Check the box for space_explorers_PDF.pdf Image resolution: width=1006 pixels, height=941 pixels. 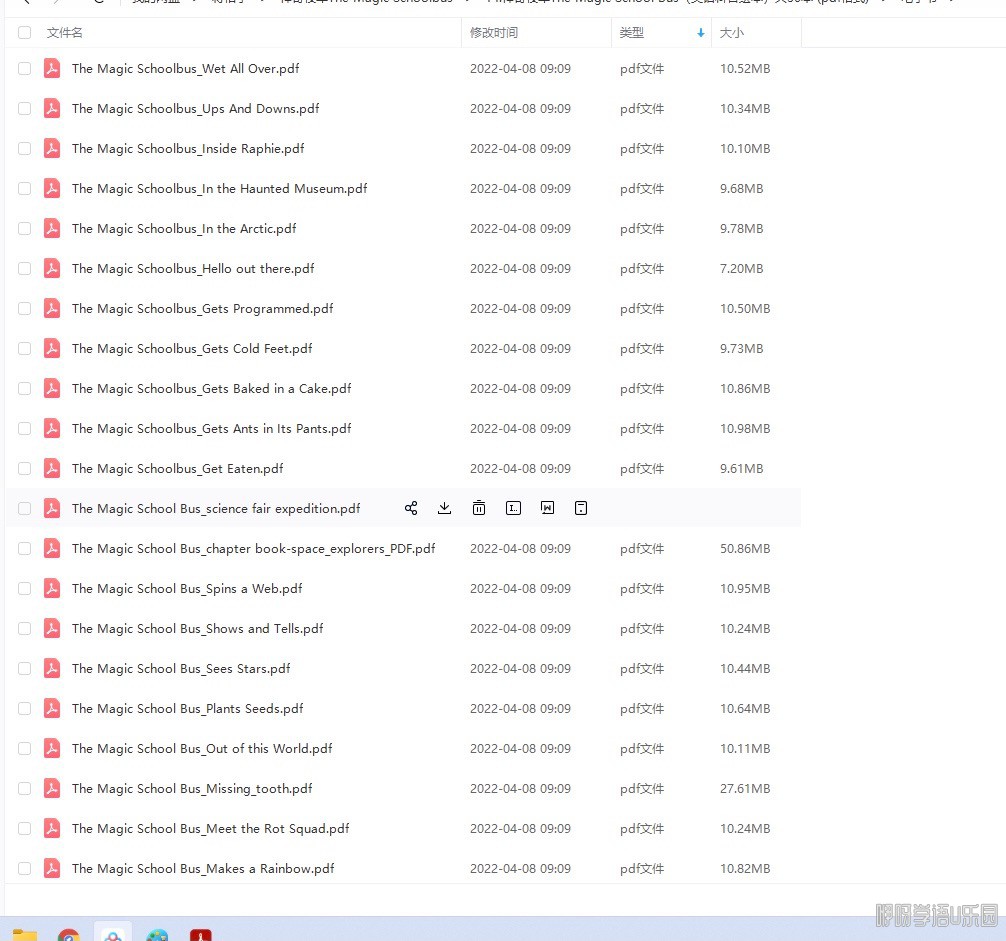[x=24, y=548]
